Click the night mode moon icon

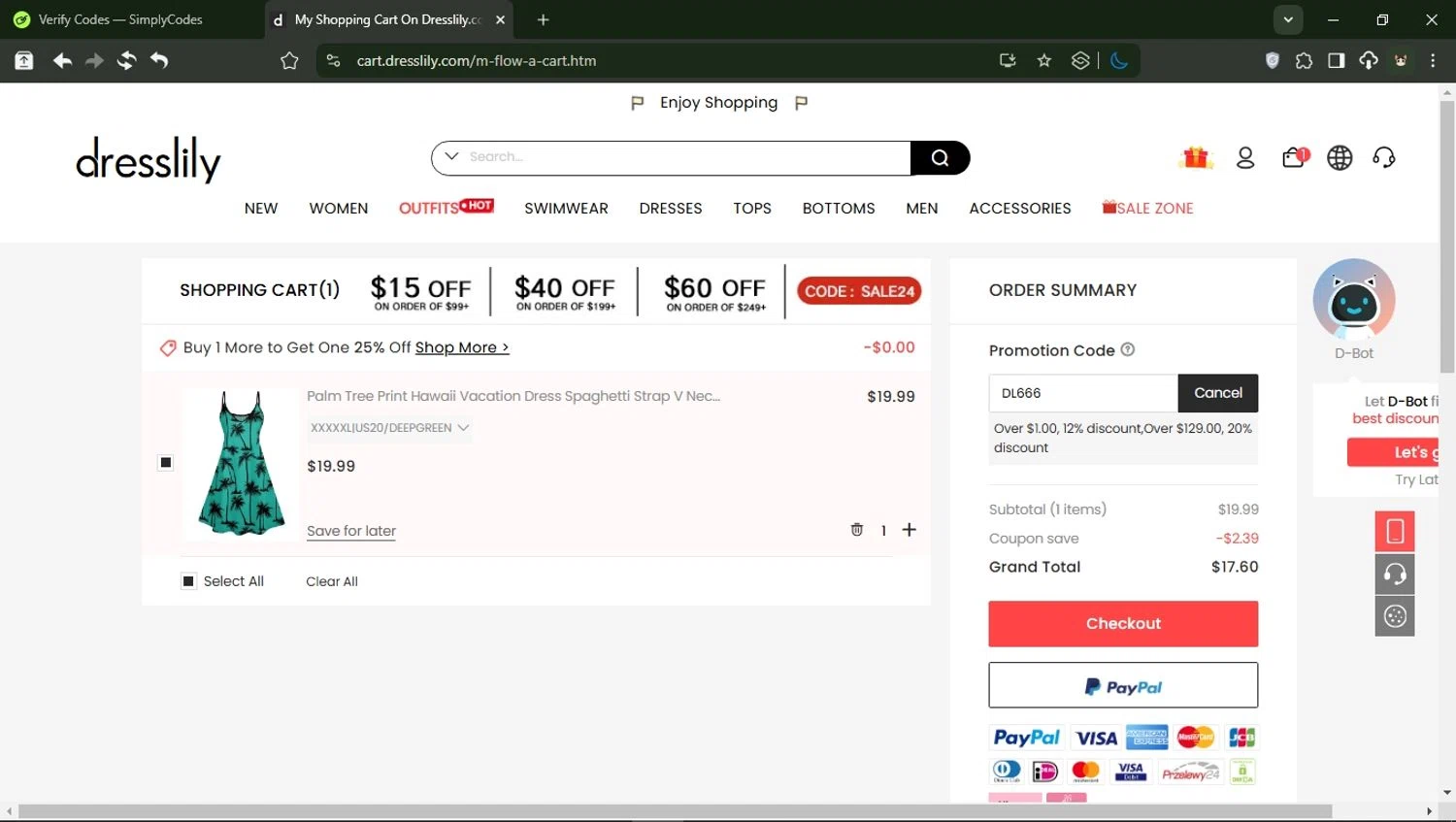[x=1119, y=60]
